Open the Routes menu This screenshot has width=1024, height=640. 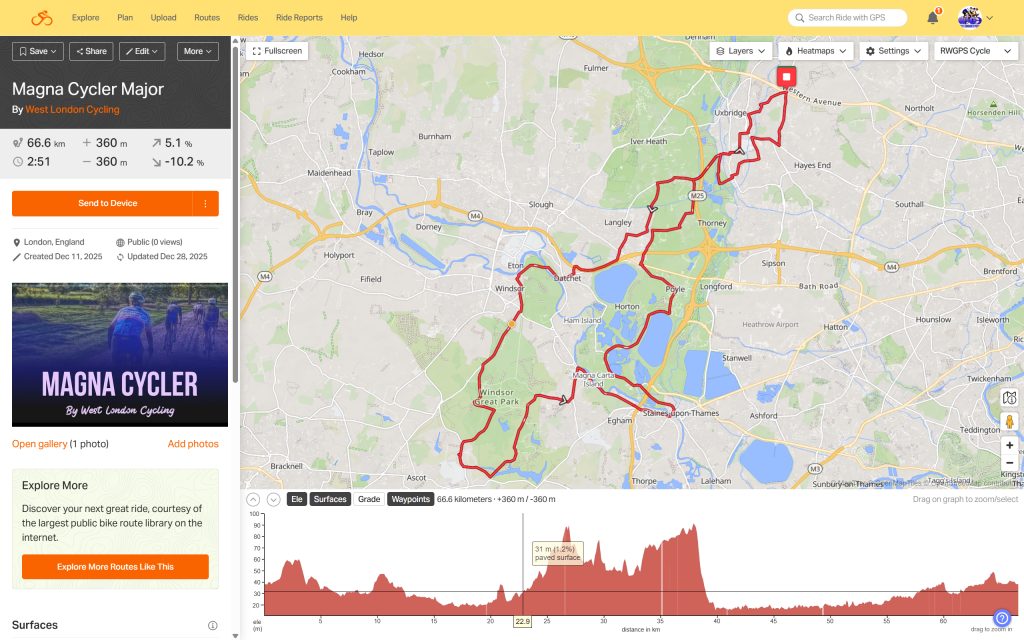(x=207, y=18)
